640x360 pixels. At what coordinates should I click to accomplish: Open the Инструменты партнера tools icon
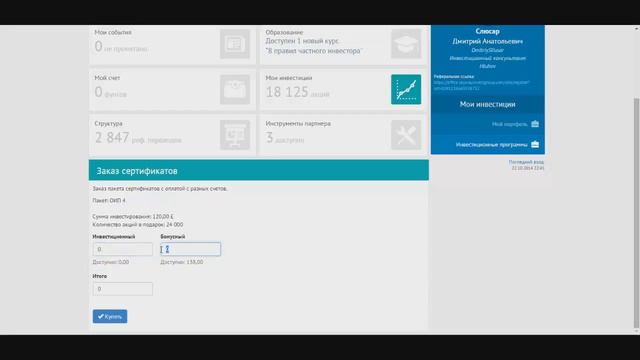[406, 135]
